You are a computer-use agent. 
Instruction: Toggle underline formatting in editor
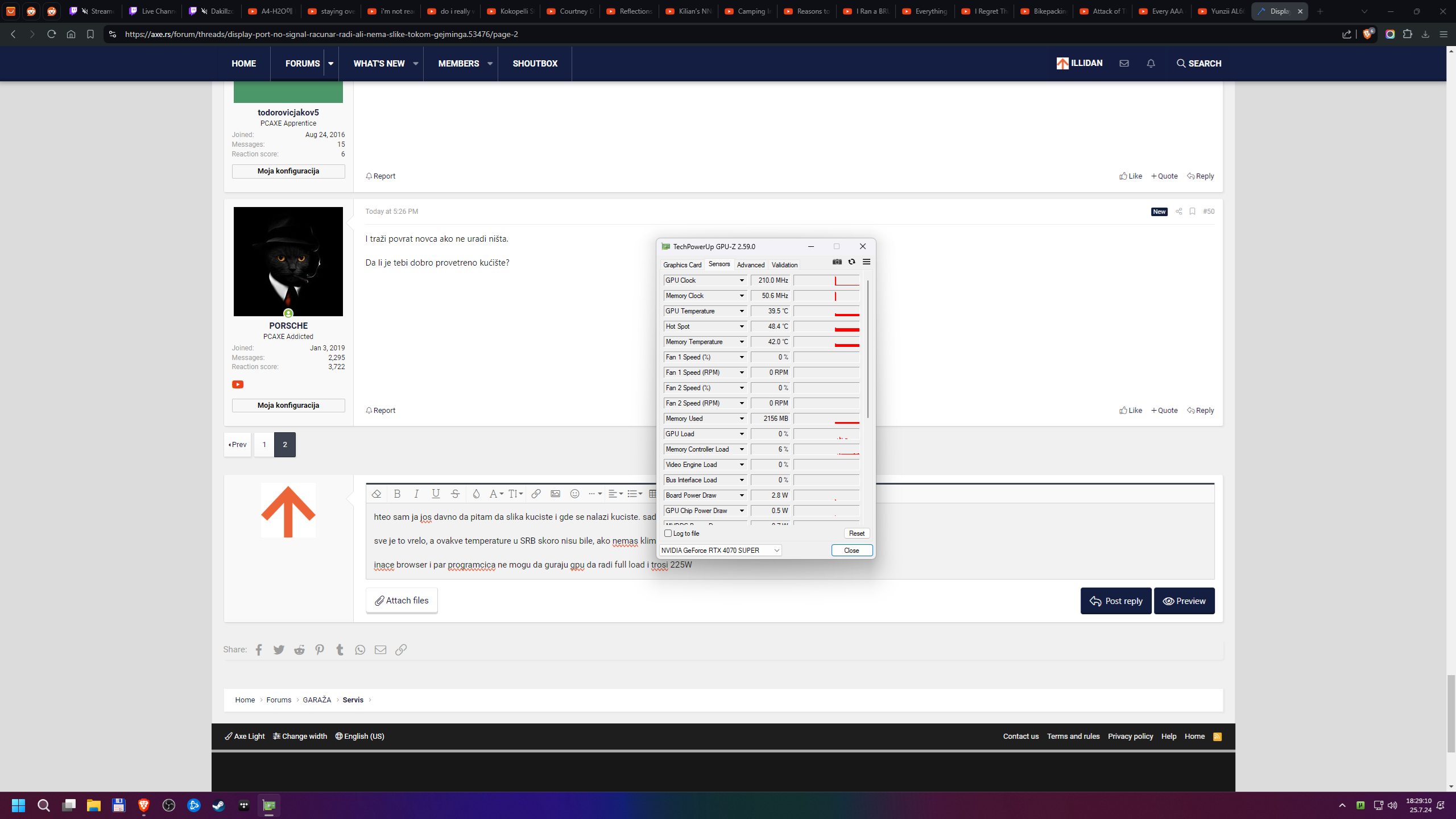(436, 494)
